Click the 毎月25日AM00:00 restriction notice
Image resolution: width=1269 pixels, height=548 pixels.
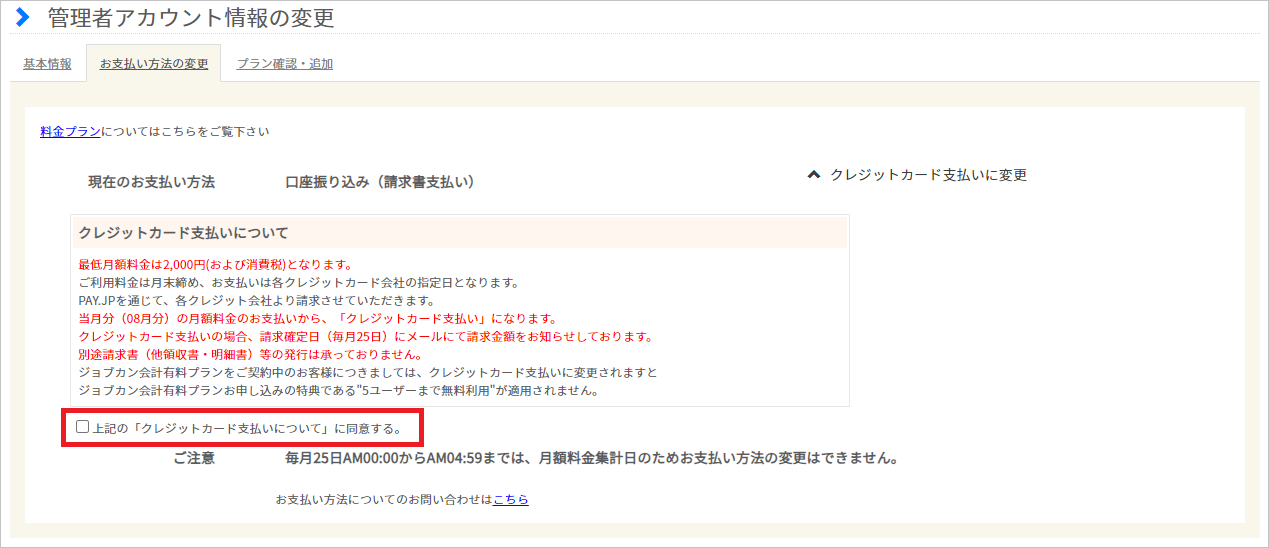pyautogui.click(x=591, y=459)
